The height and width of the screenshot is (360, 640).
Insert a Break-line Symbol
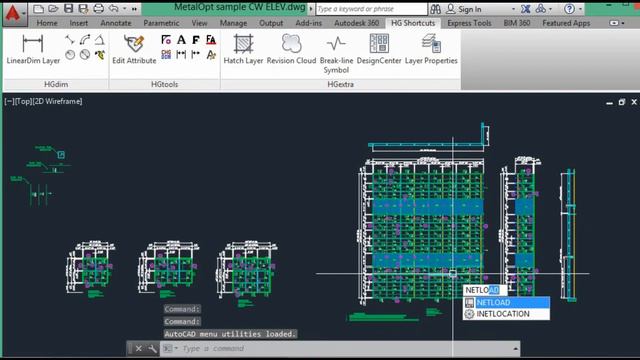coord(336,54)
